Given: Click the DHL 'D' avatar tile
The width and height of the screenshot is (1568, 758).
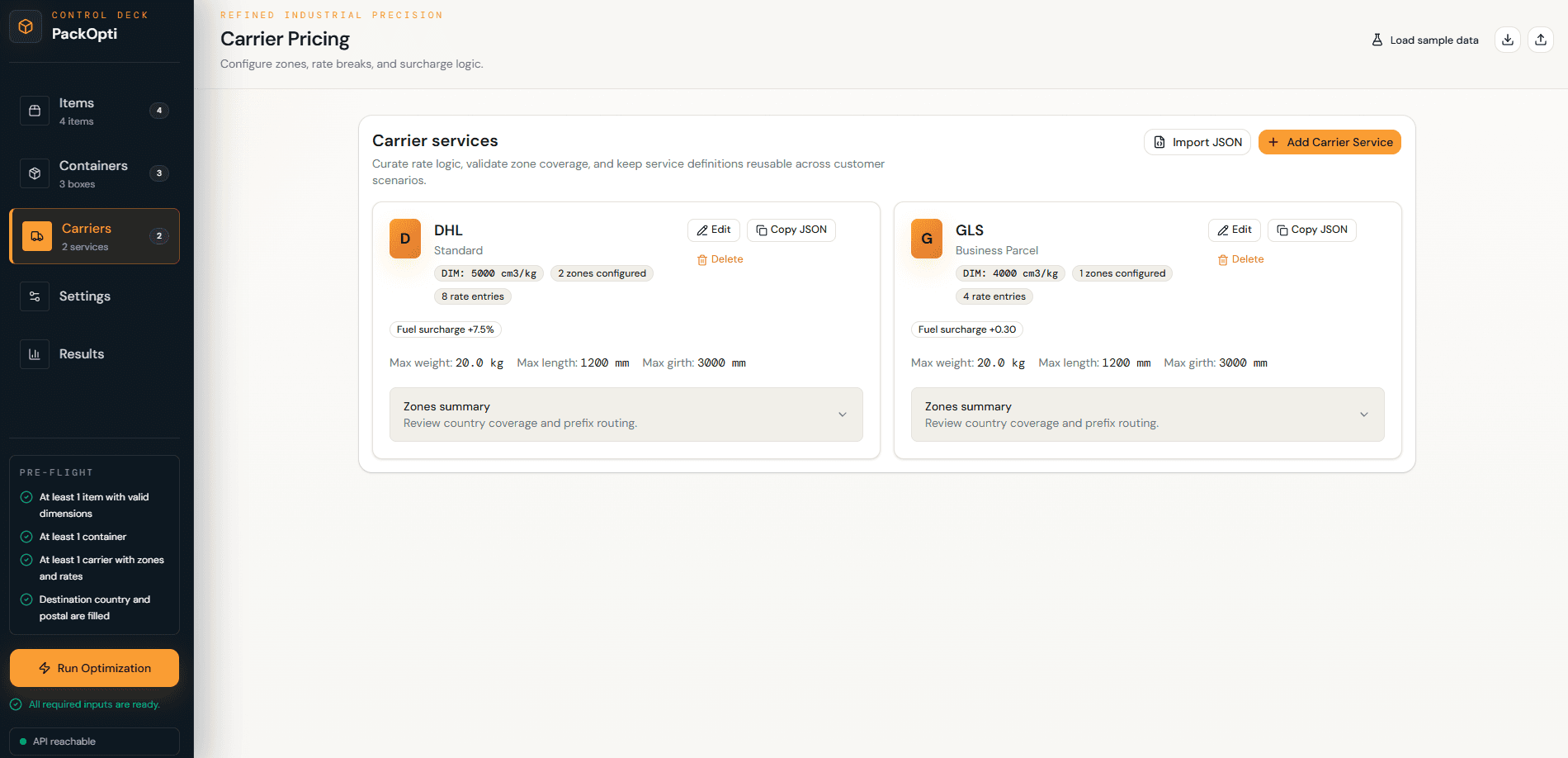Looking at the screenshot, I should [405, 239].
